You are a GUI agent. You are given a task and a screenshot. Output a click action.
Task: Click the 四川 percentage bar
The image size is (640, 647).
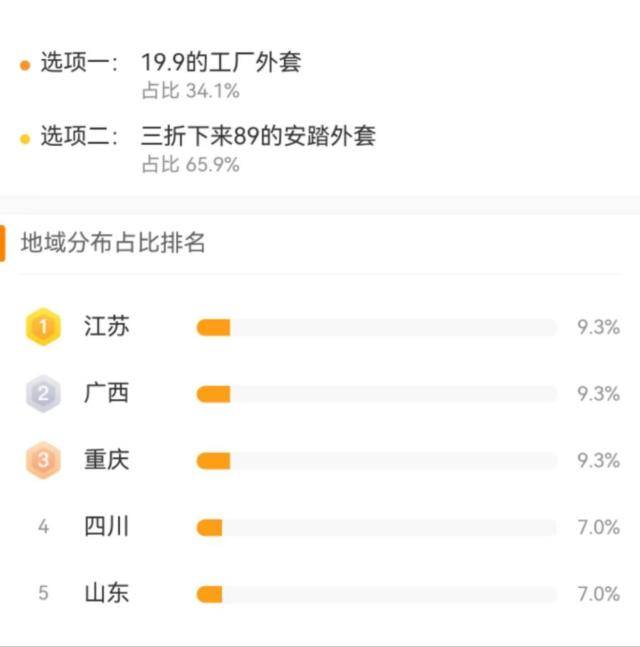click(x=376, y=528)
